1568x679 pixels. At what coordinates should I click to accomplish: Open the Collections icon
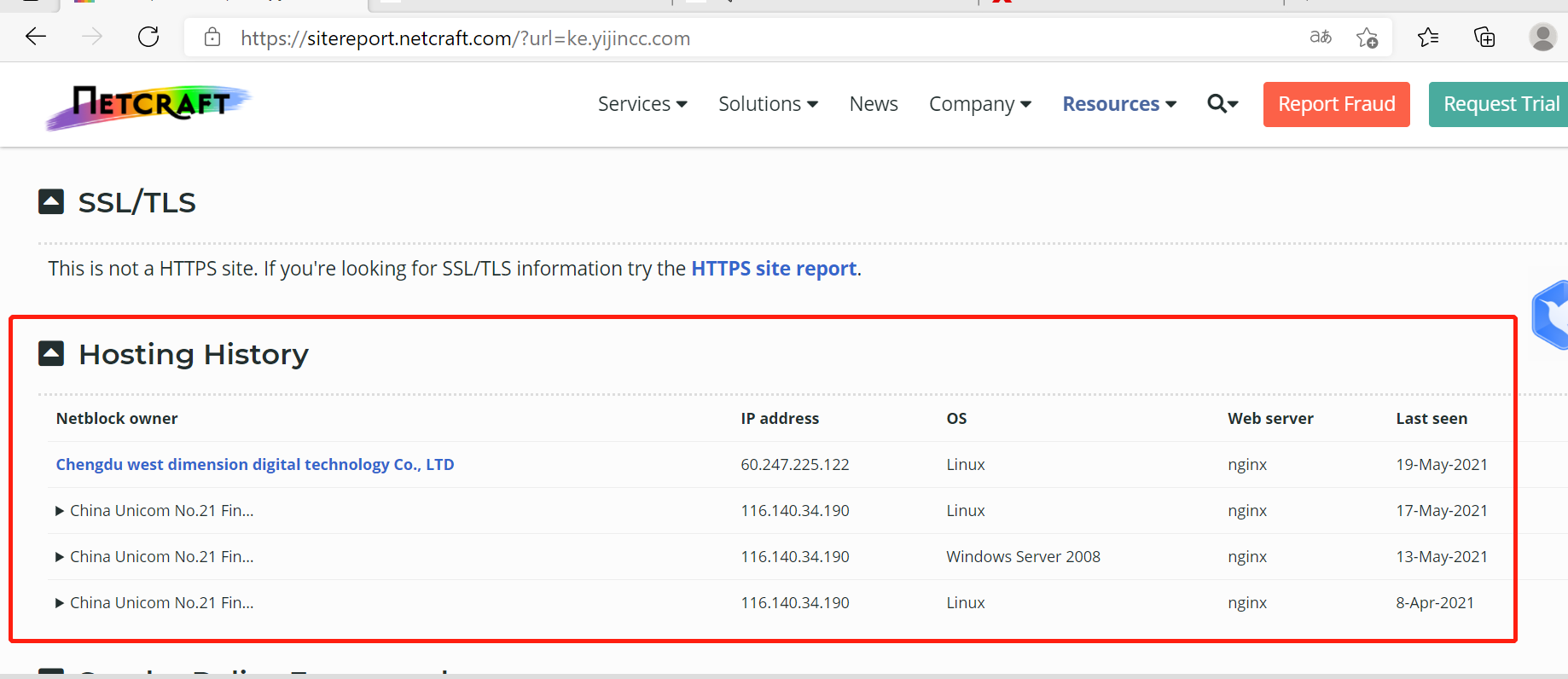[x=1484, y=37]
